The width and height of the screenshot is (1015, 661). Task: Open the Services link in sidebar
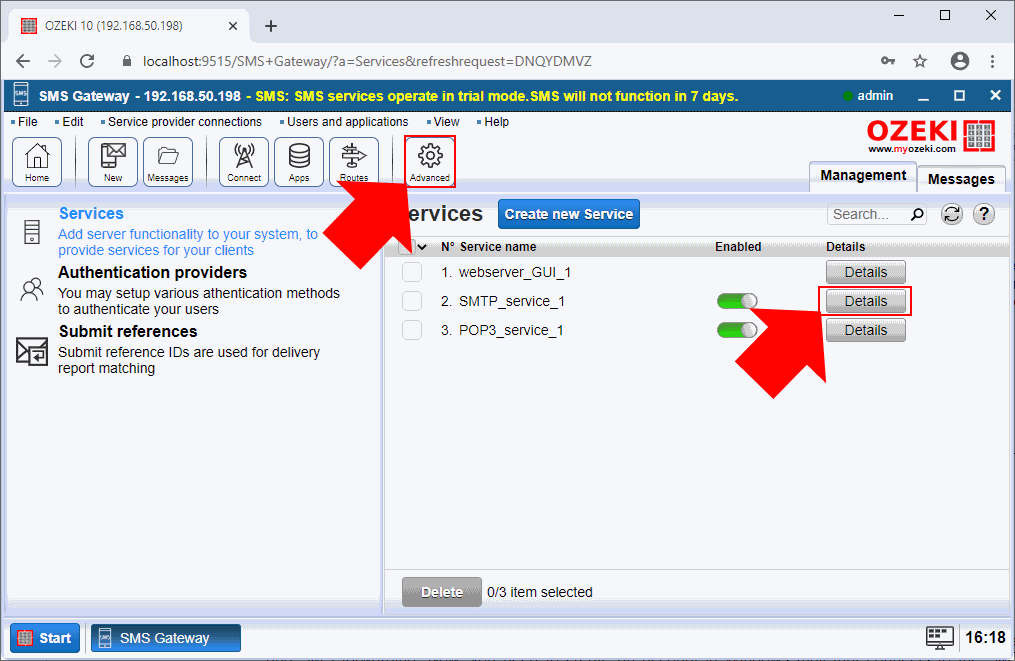(x=91, y=214)
